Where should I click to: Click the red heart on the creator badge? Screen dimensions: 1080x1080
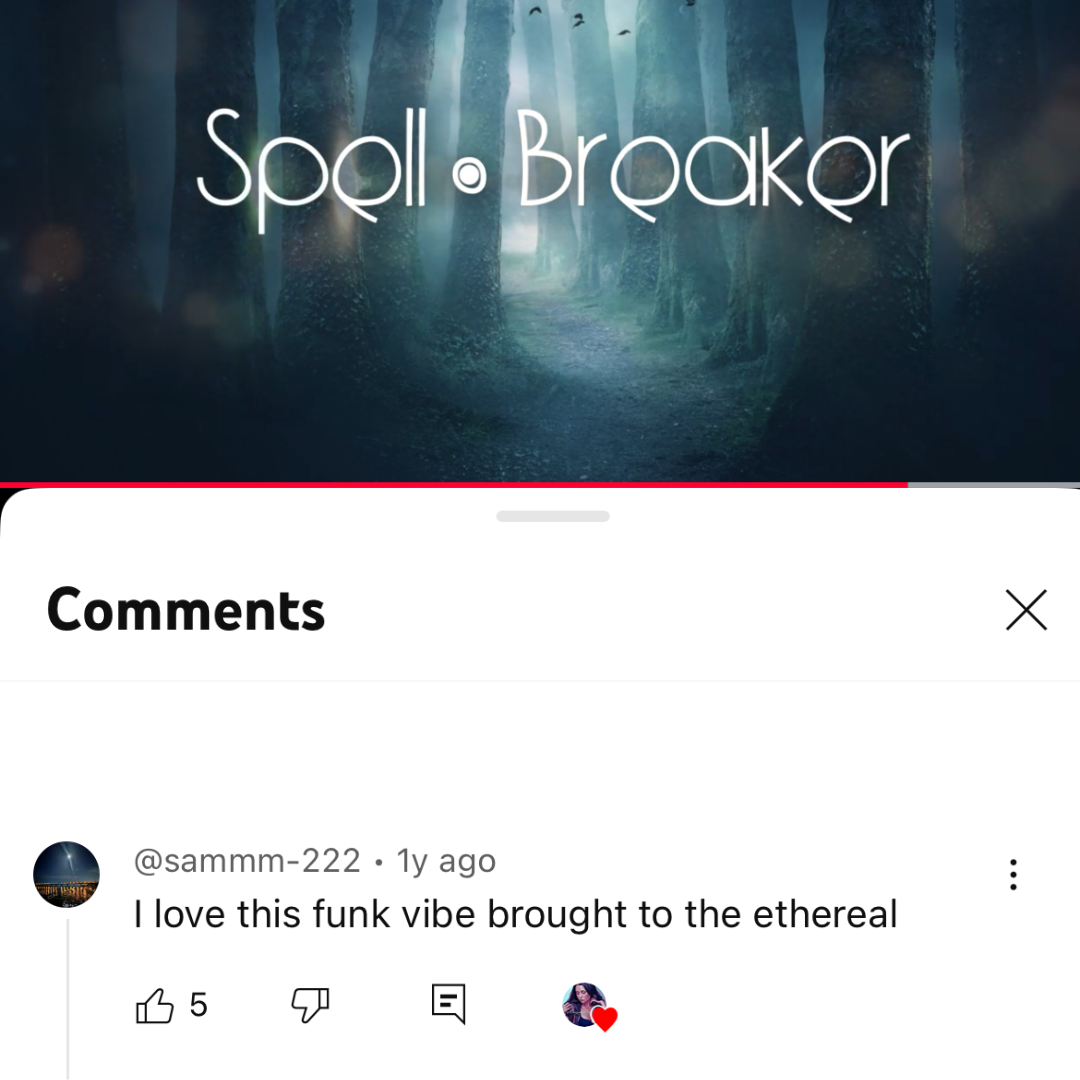coord(605,1019)
